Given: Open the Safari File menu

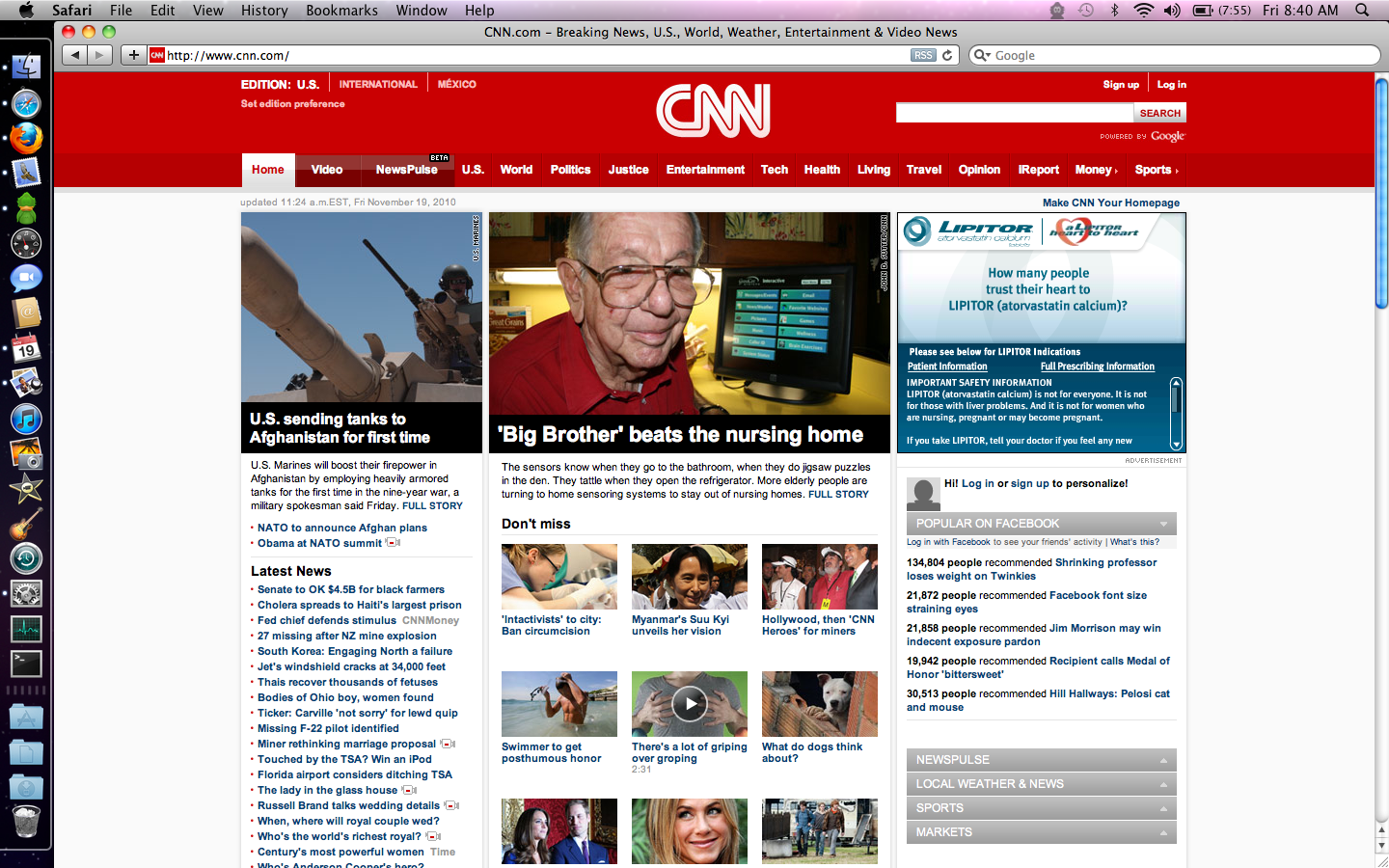Looking at the screenshot, I should (x=121, y=10).
